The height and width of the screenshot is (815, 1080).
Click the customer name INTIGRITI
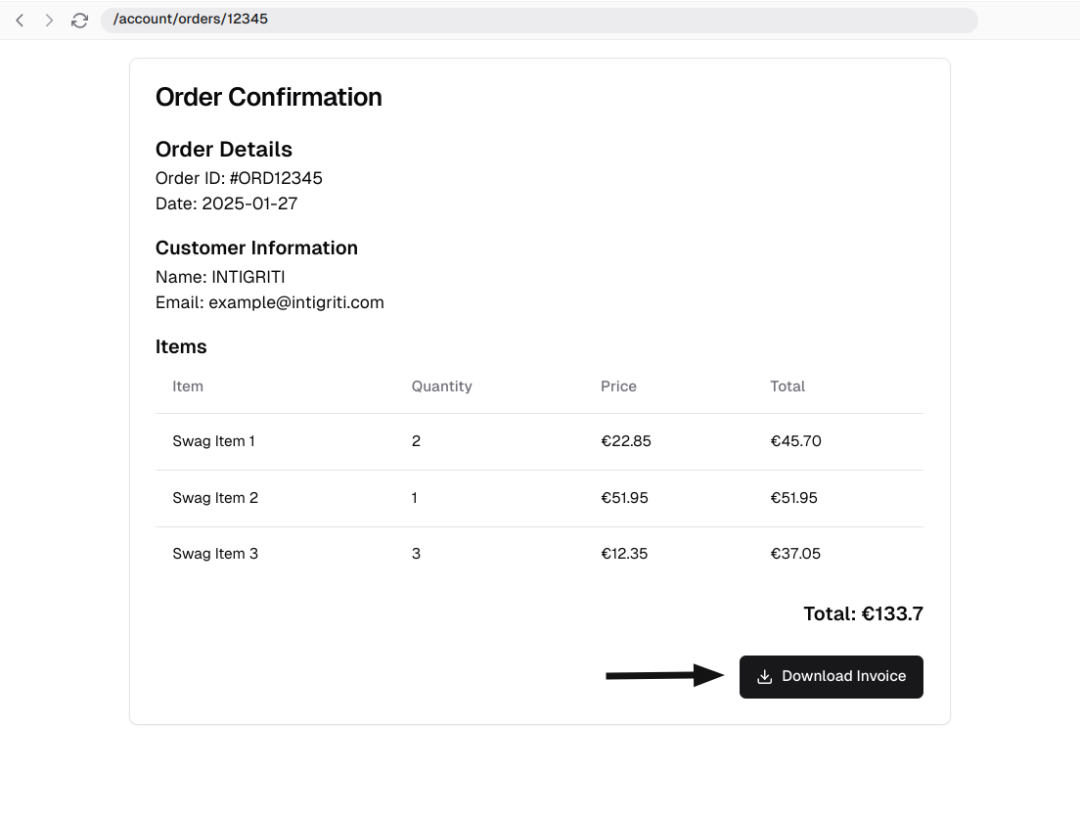point(220,277)
